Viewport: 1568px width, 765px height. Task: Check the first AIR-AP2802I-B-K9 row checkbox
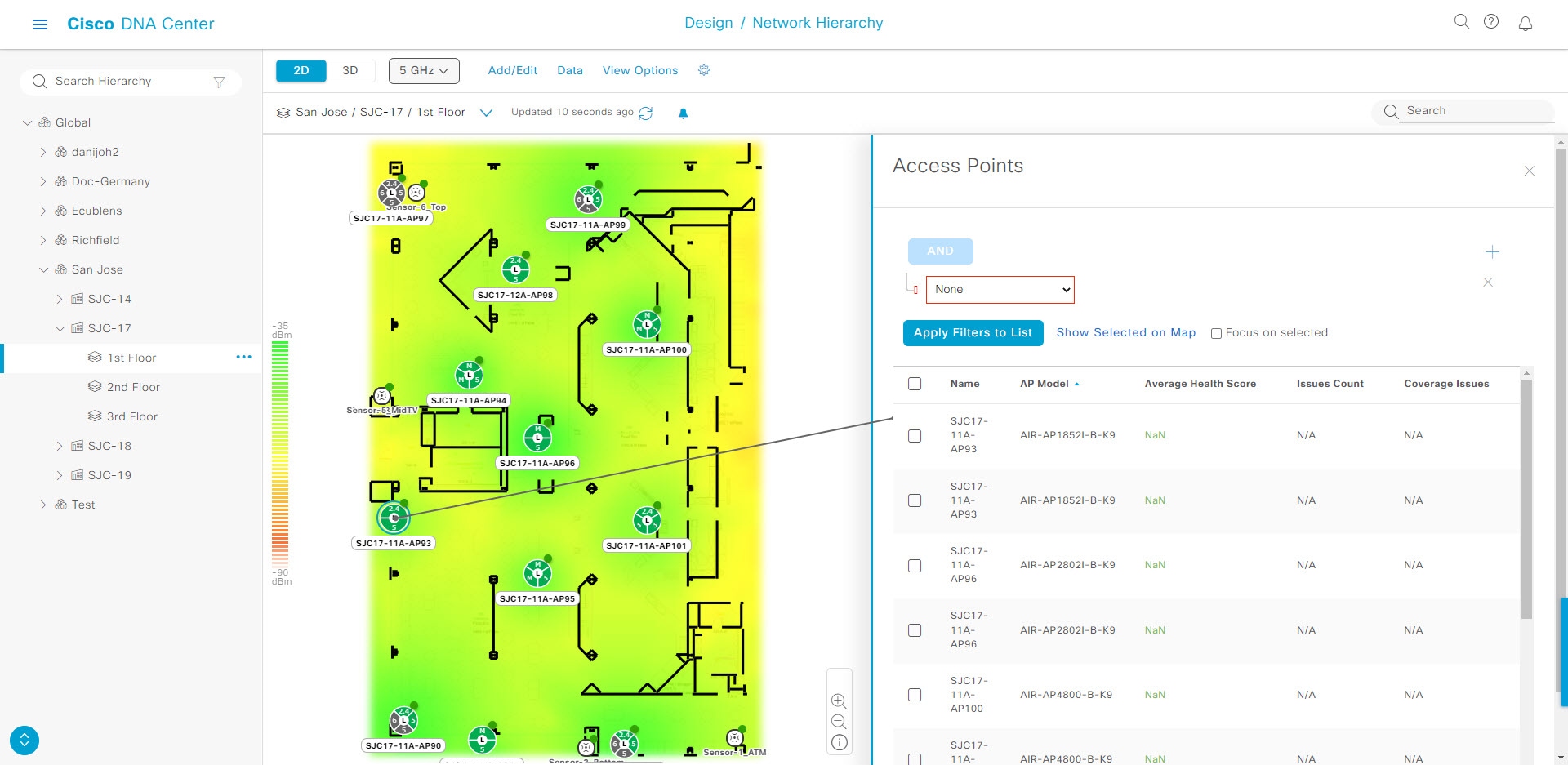(x=915, y=566)
